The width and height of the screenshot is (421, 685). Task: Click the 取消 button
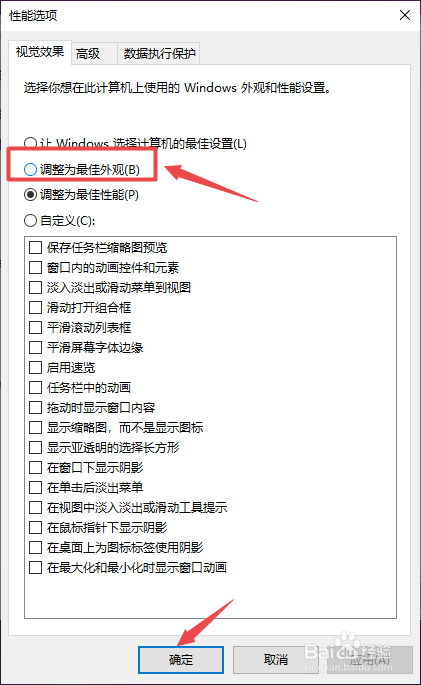pos(276,660)
